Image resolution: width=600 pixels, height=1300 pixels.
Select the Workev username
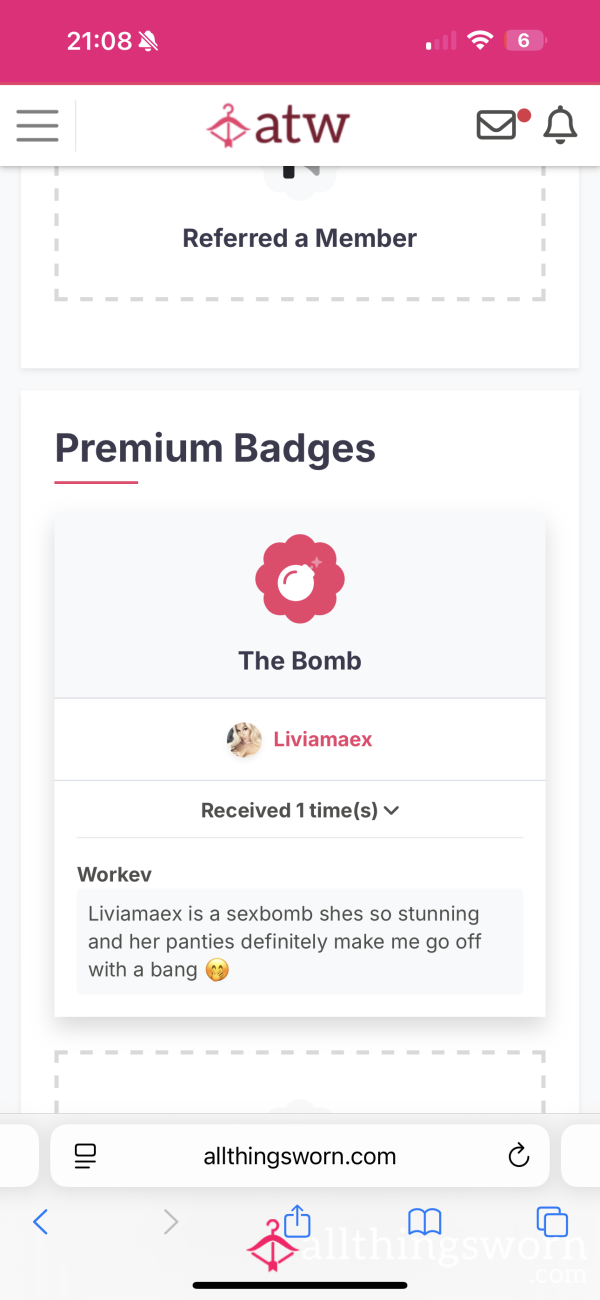[114, 874]
